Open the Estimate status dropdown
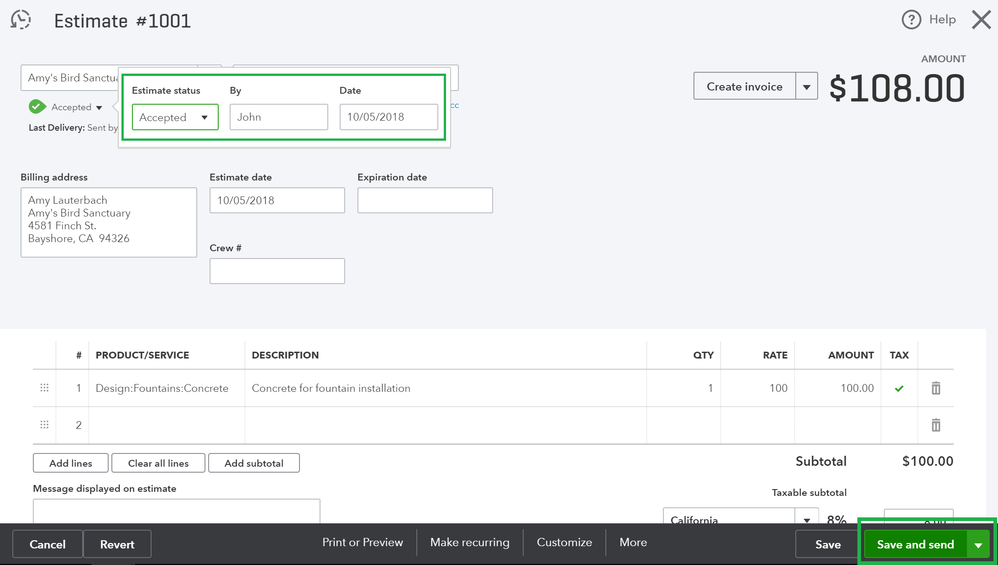Screen dimensions: 998x565 coord(175,117)
